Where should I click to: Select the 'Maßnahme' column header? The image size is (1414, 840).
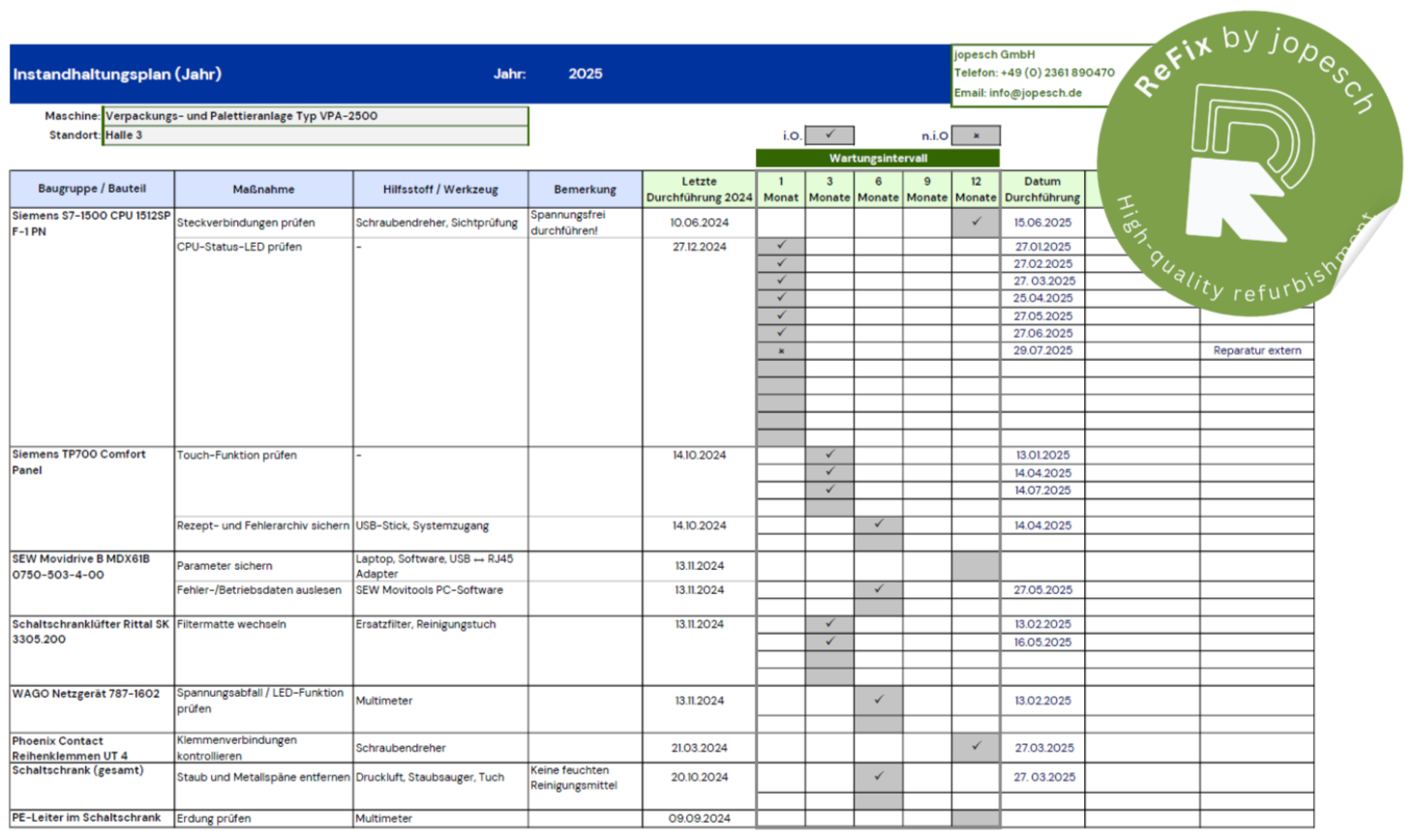point(263,189)
